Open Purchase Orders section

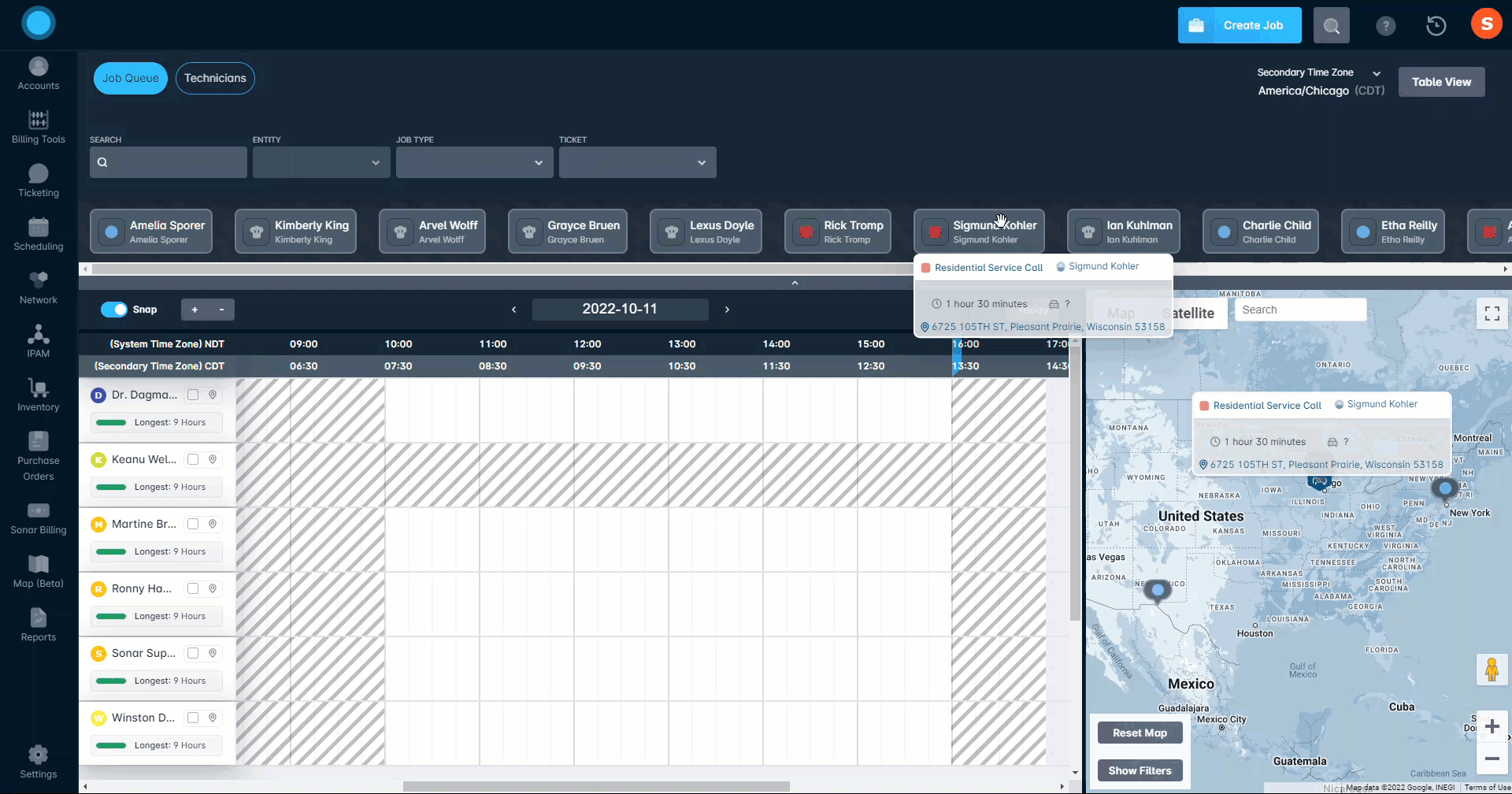[x=38, y=457]
